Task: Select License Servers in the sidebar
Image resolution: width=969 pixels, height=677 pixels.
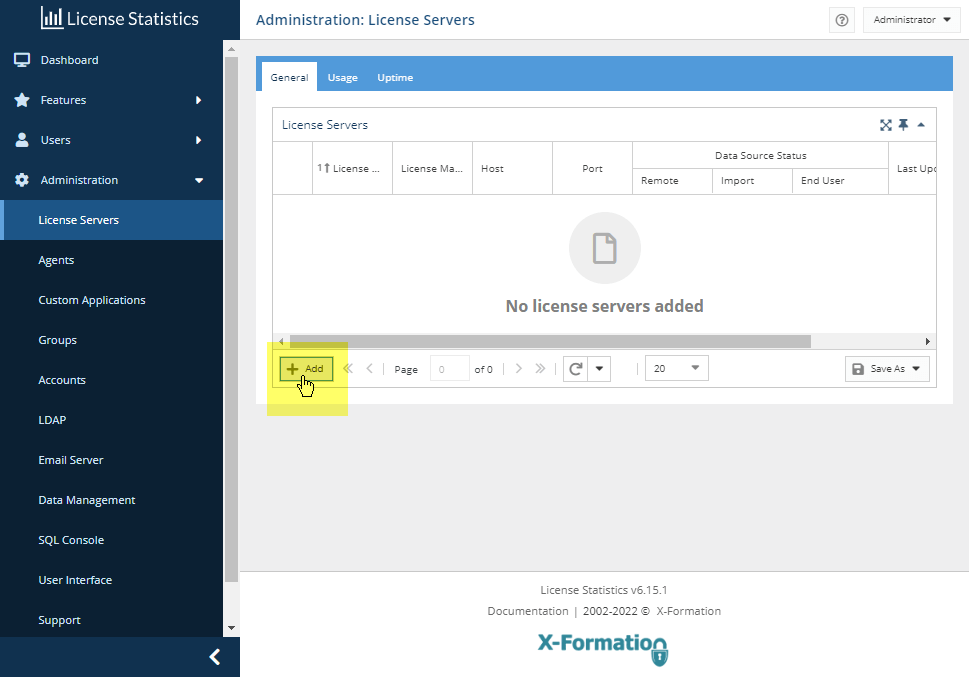Action: click(111, 220)
